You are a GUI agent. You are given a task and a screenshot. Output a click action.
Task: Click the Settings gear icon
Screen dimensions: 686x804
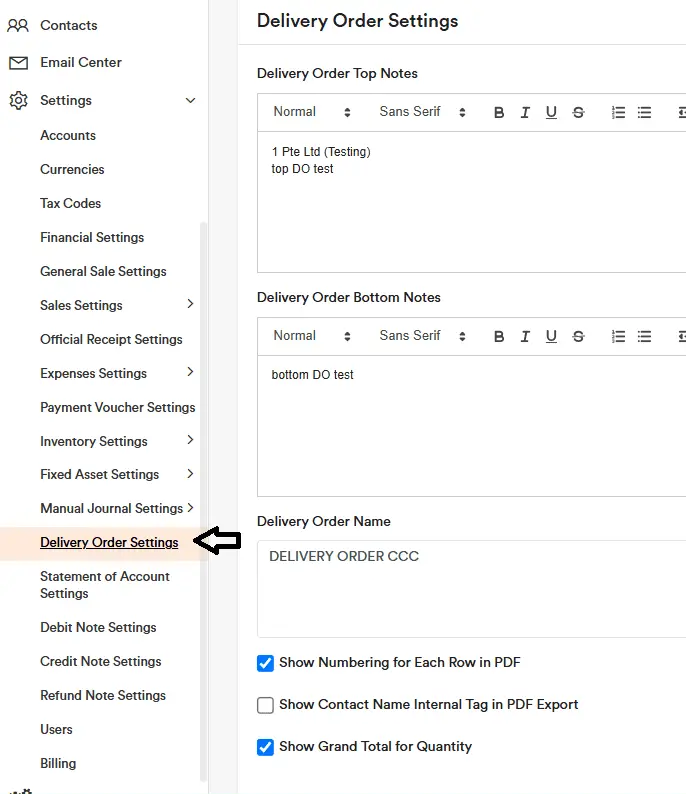pos(18,100)
